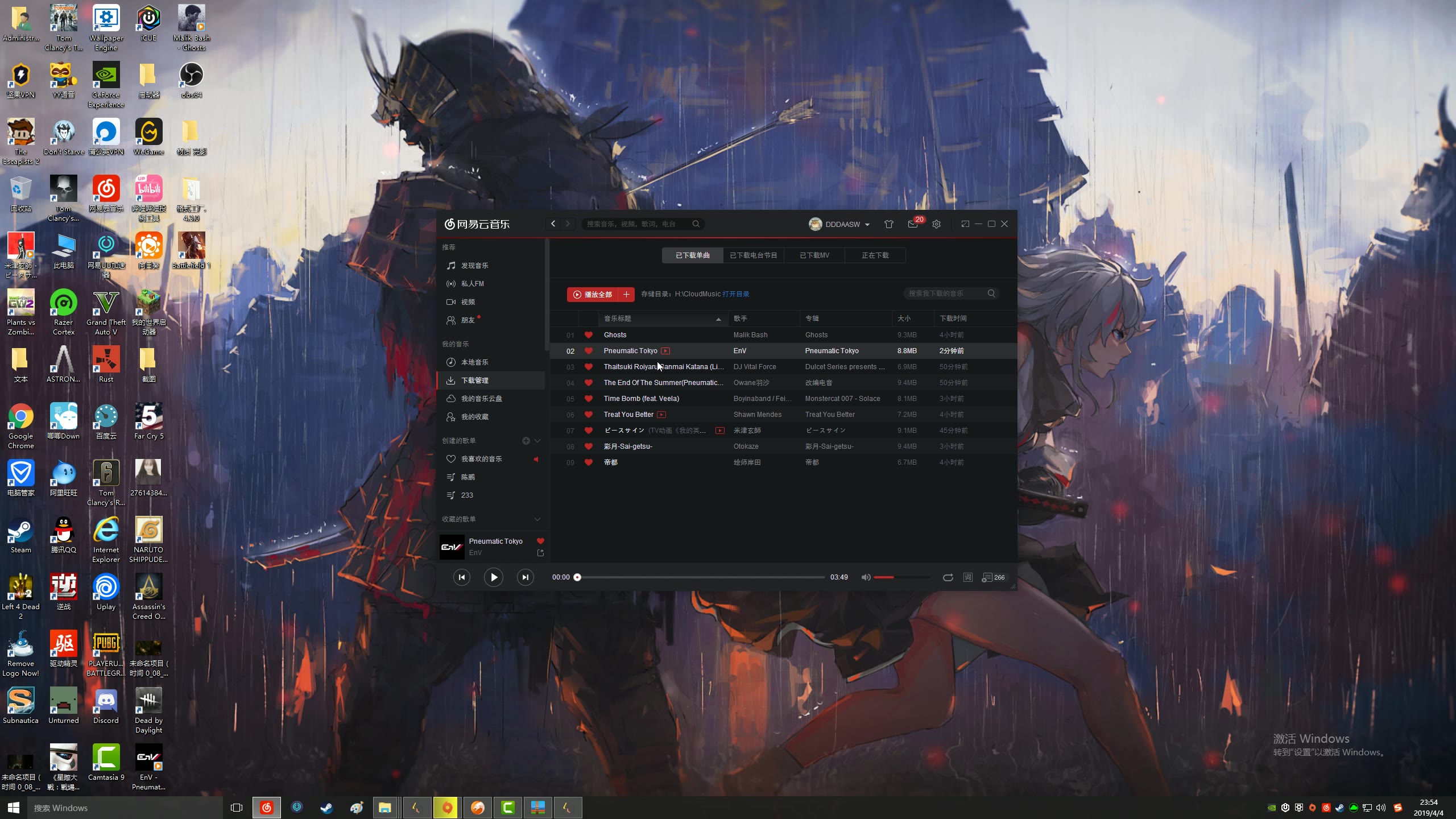Image resolution: width=1456 pixels, height=819 pixels.
Task: Open the playlist queue icon
Action: click(x=986, y=577)
